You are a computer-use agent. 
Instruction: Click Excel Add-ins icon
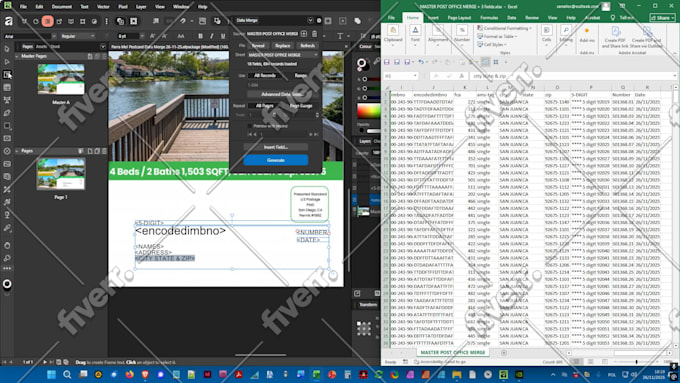[587, 35]
